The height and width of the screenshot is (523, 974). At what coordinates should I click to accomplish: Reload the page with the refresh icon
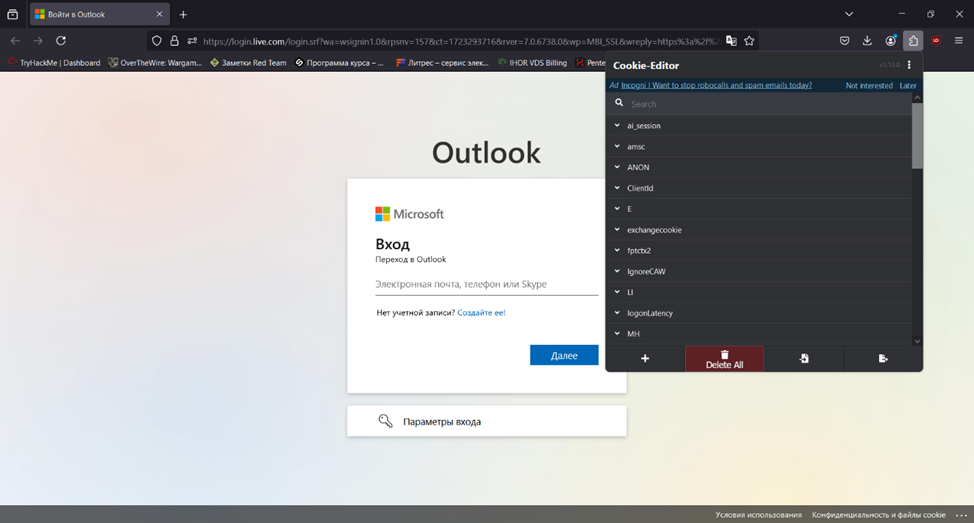click(x=61, y=40)
